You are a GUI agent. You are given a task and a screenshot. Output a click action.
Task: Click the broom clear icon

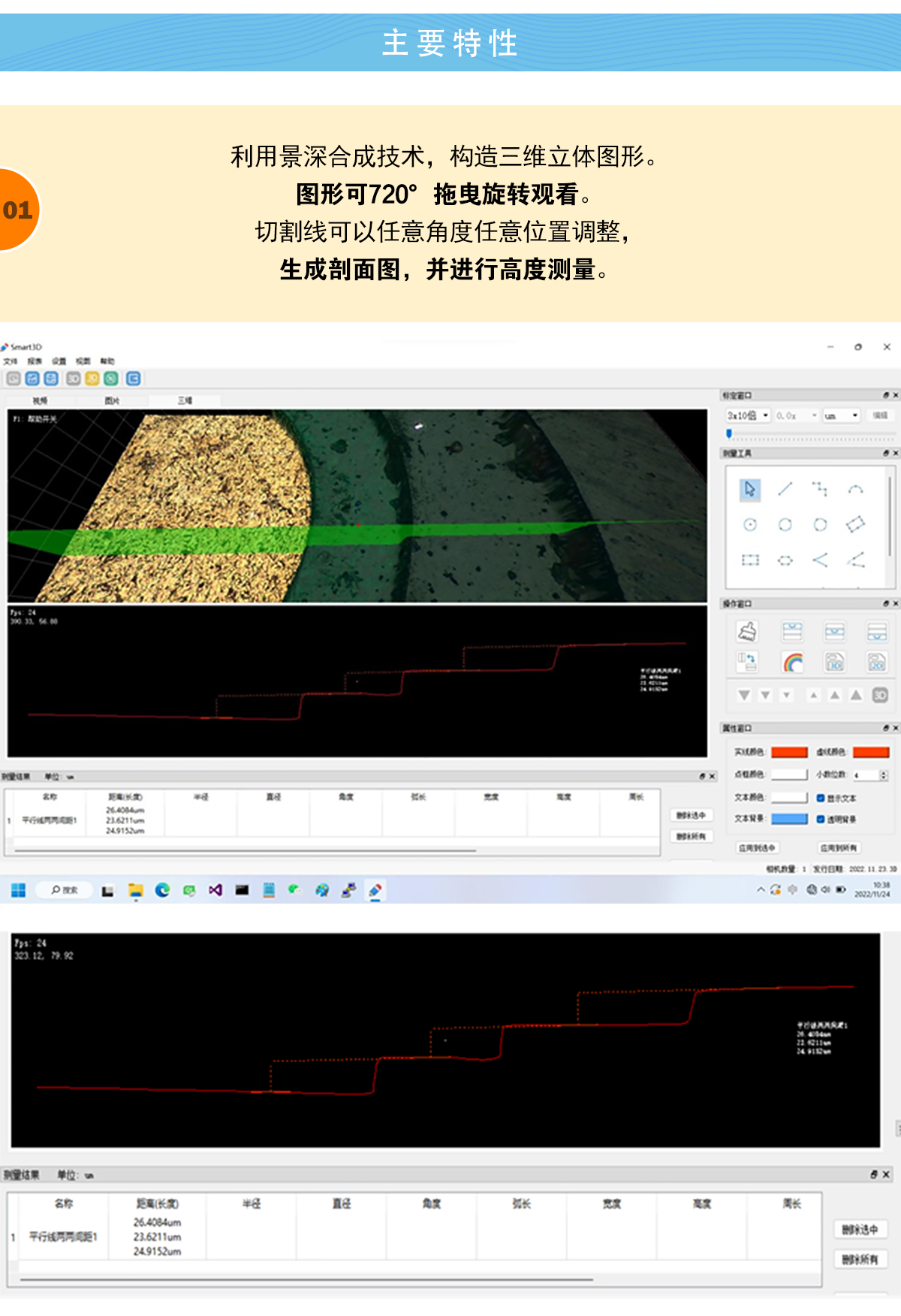pos(747,632)
